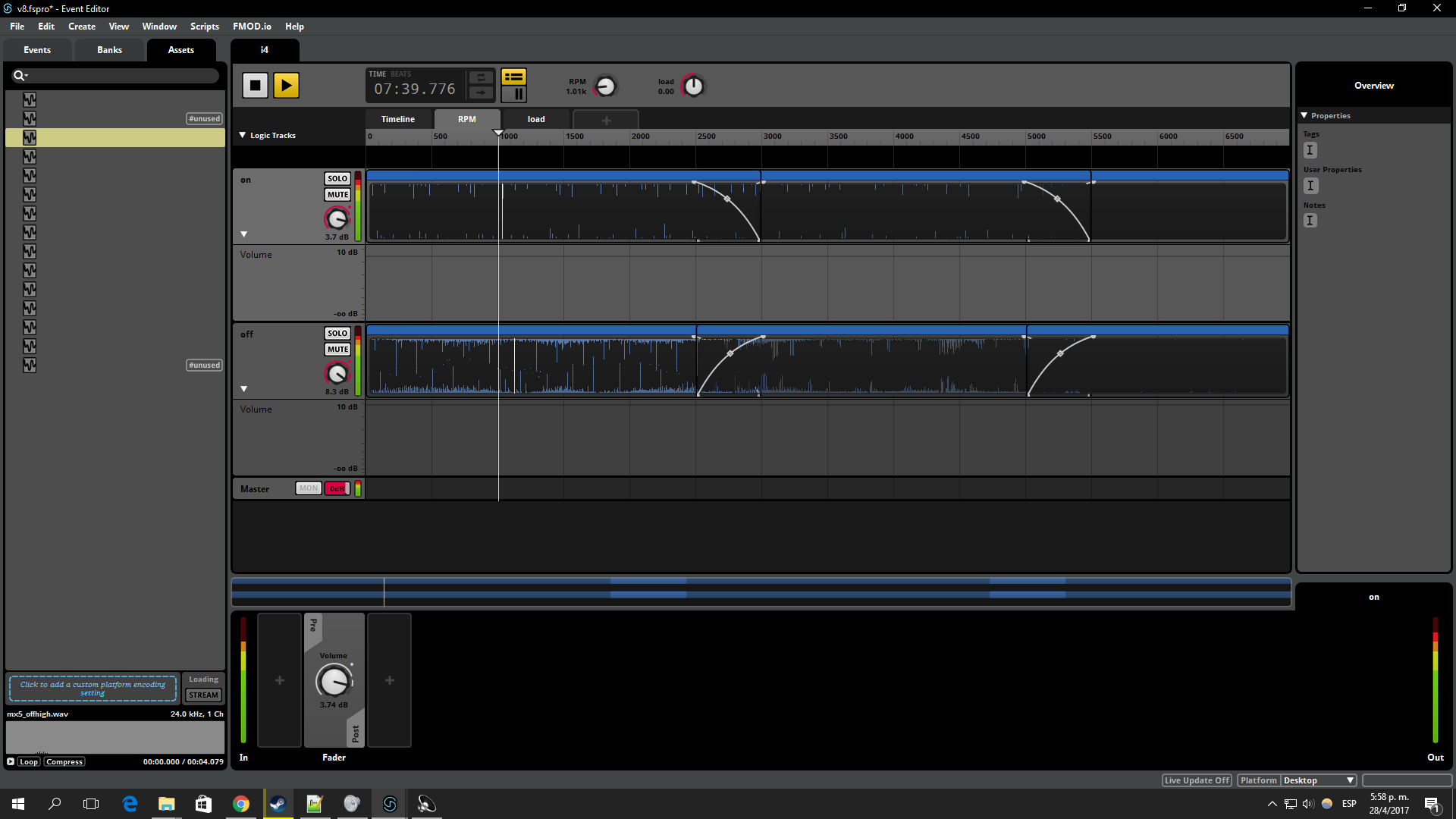Collapse the Properties section in Overview

[1304, 115]
